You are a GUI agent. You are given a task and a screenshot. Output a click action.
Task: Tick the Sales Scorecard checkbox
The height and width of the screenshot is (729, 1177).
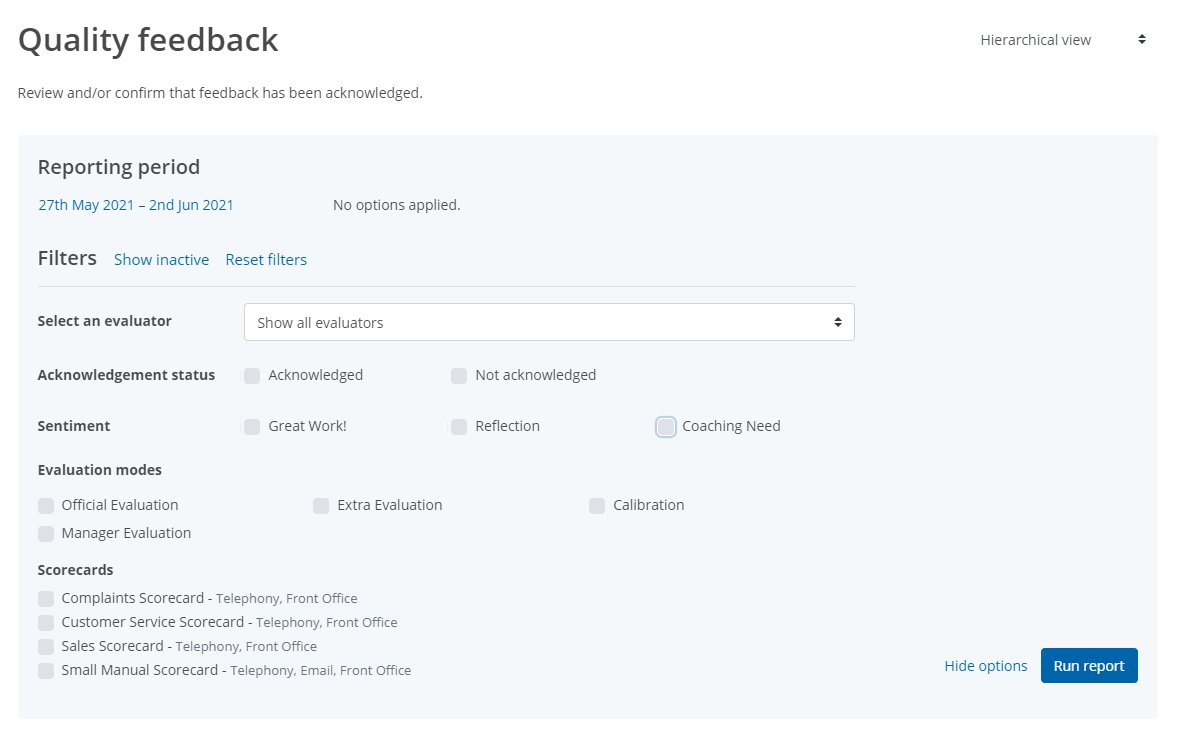(46, 646)
